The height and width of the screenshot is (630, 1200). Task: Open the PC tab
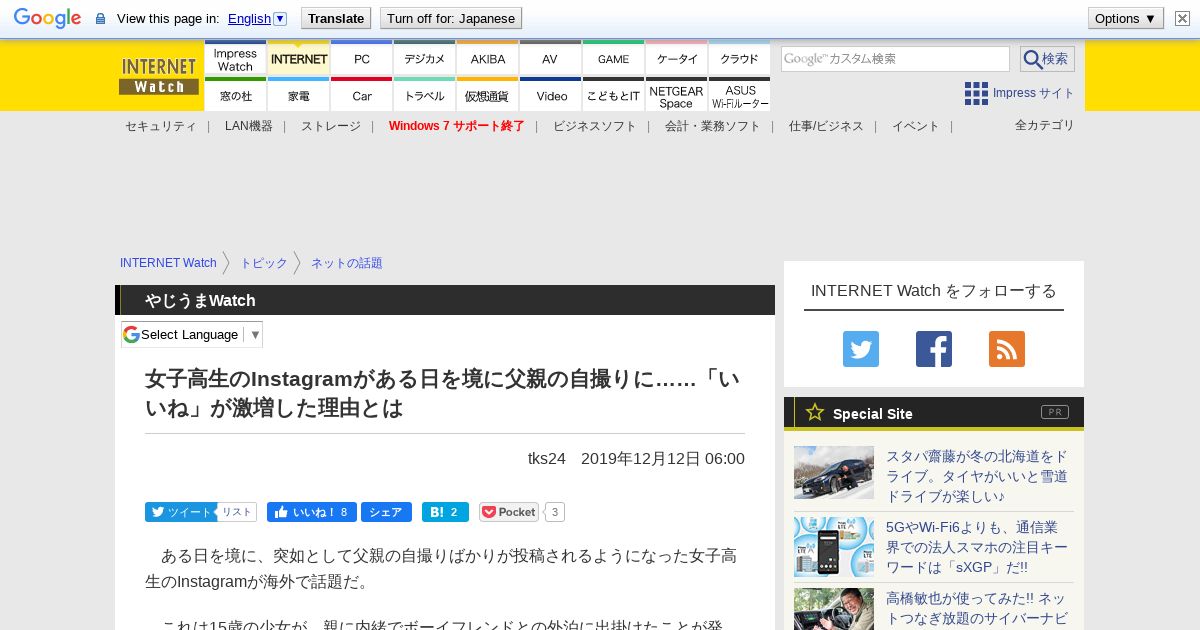(x=362, y=59)
